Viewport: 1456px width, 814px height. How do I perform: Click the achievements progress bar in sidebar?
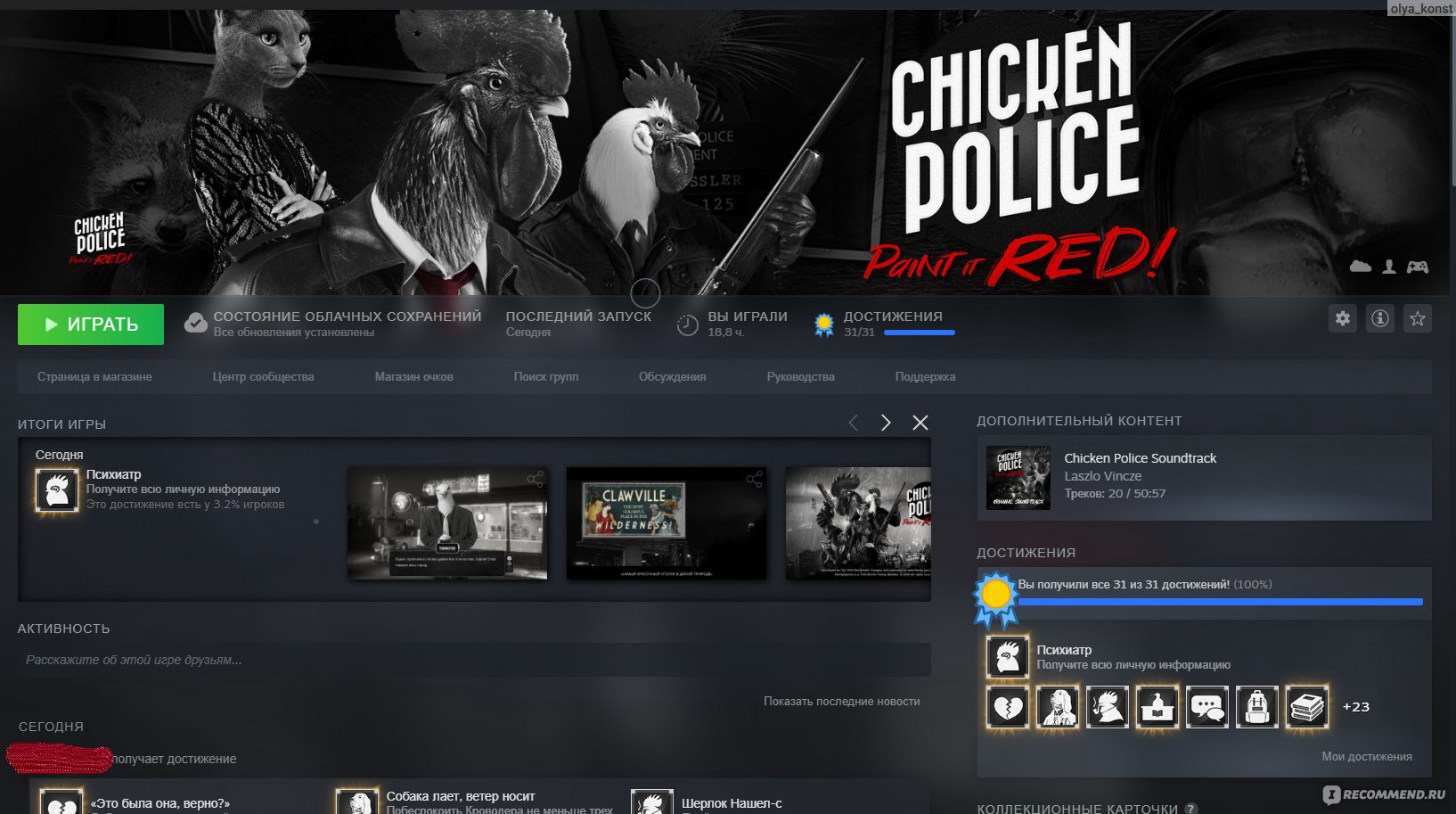pos(1220,603)
